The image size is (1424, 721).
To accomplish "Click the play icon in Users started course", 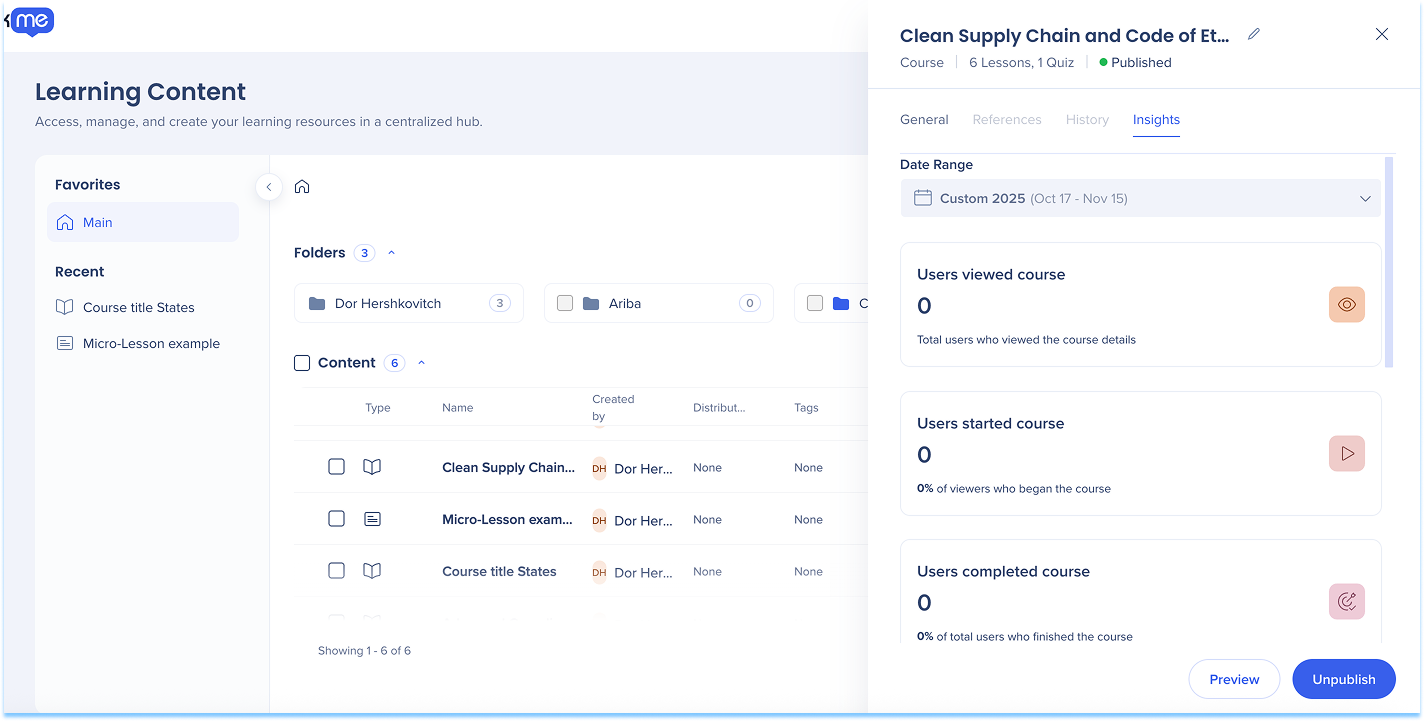I will [x=1346, y=454].
